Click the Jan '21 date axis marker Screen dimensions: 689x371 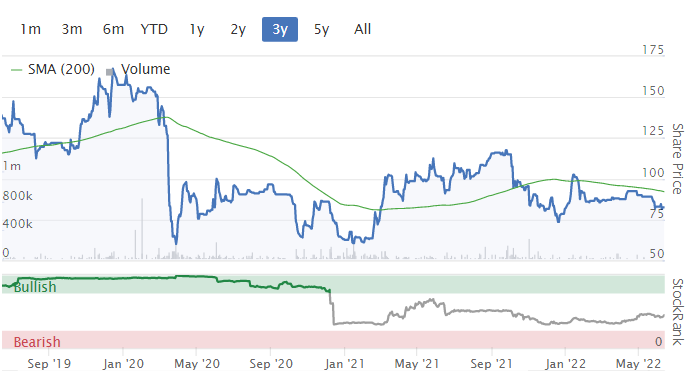click(344, 364)
